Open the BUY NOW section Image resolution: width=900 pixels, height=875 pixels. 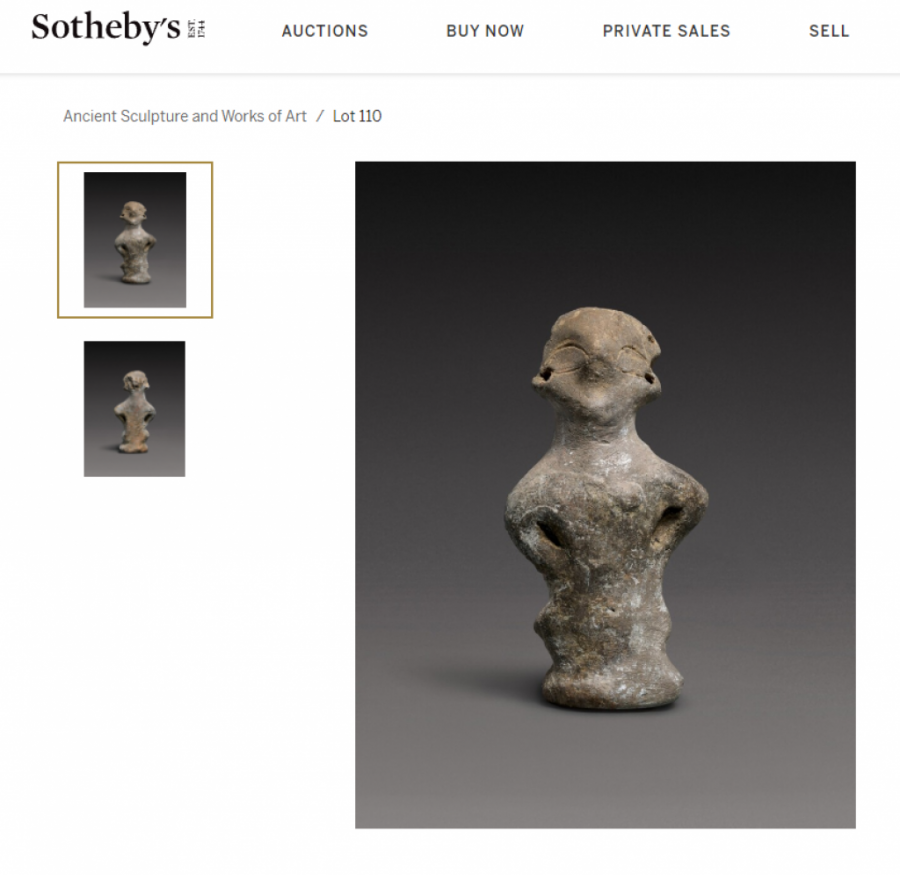tap(485, 31)
